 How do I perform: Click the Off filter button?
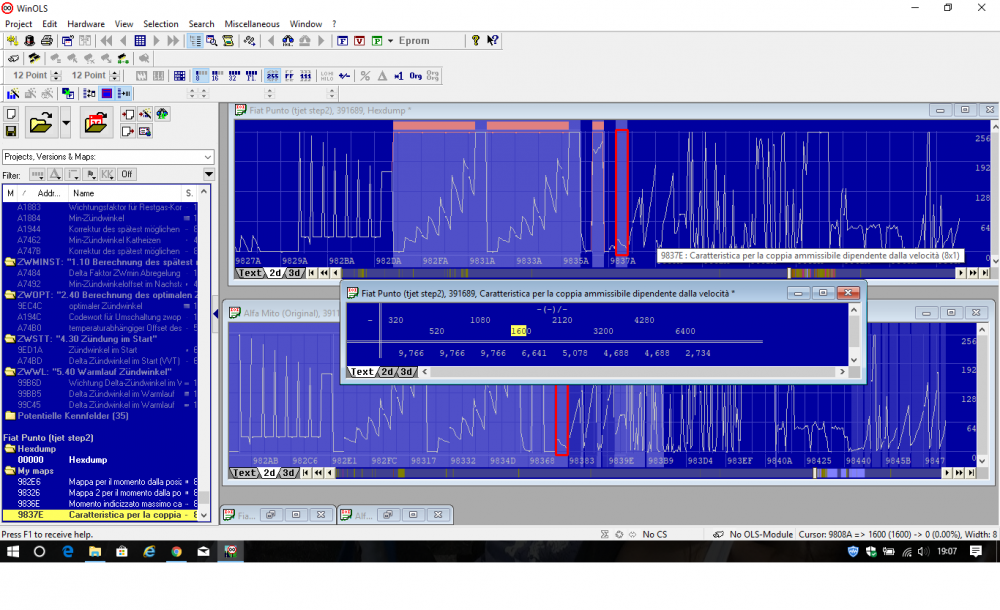click(127, 174)
